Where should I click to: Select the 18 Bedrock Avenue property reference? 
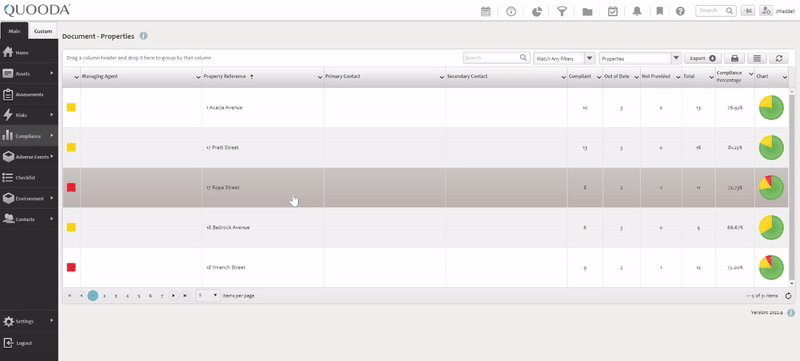pos(228,227)
